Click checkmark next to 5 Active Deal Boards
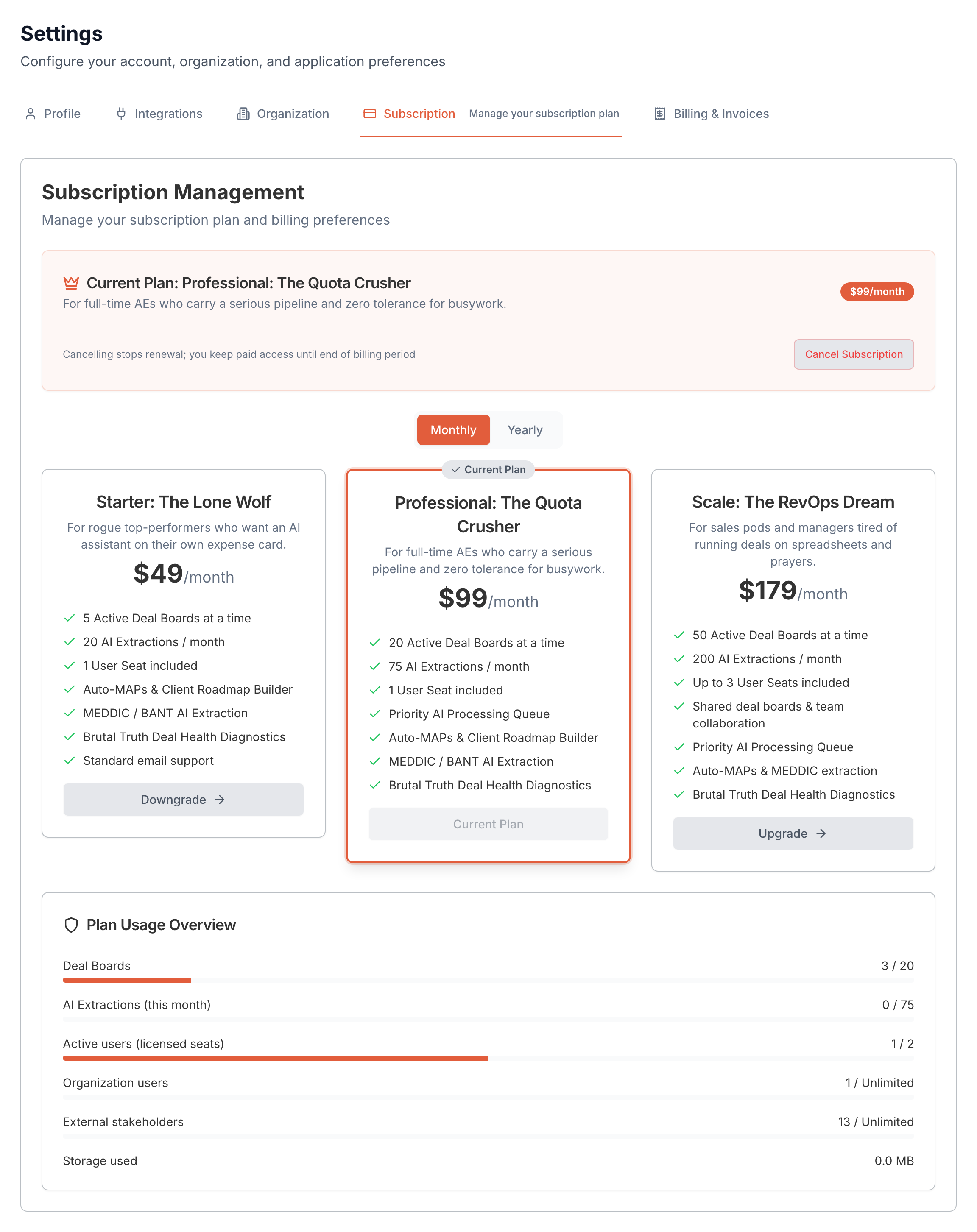The width and height of the screenshot is (977, 1232). (x=70, y=618)
